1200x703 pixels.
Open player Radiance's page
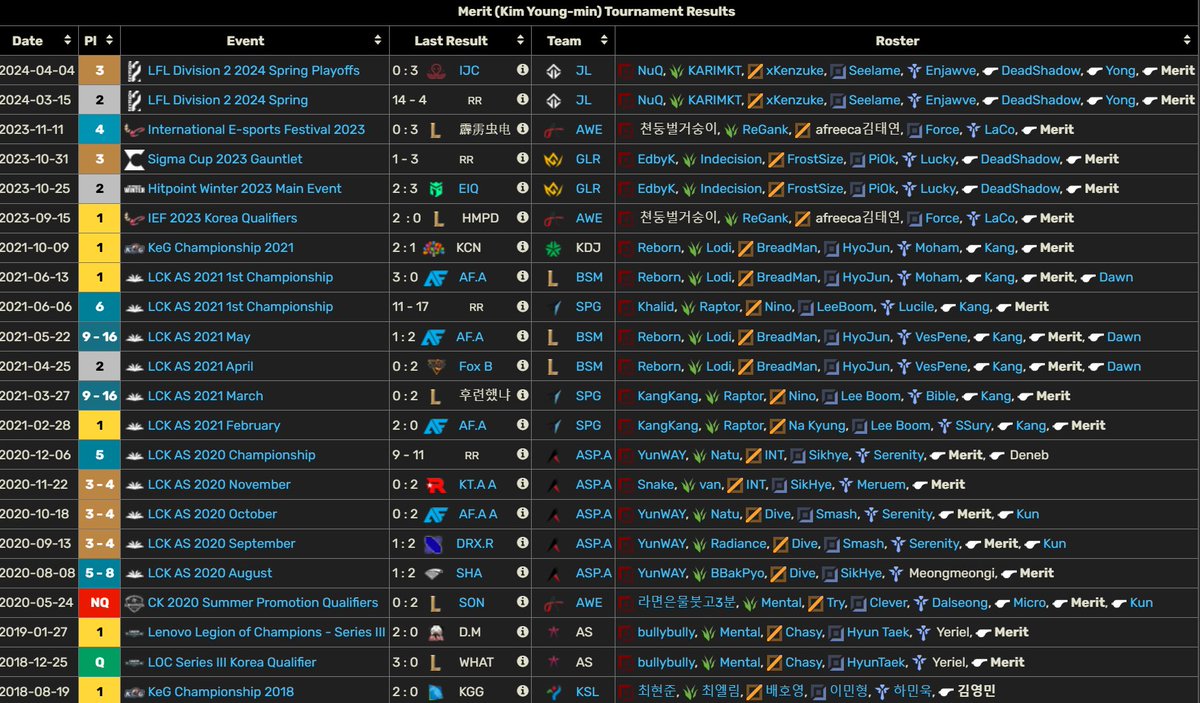tap(738, 544)
